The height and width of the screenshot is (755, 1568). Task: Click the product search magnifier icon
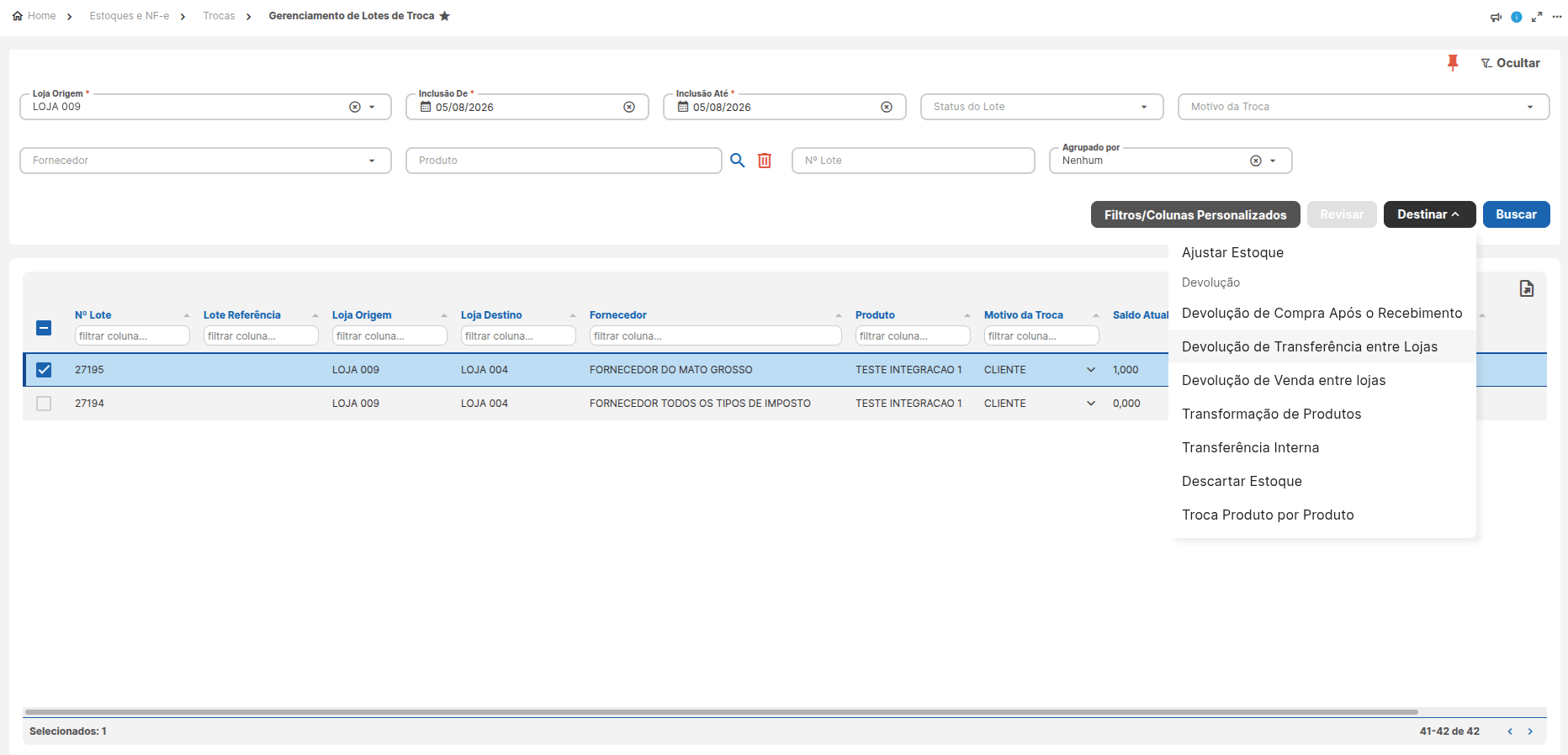(x=738, y=161)
